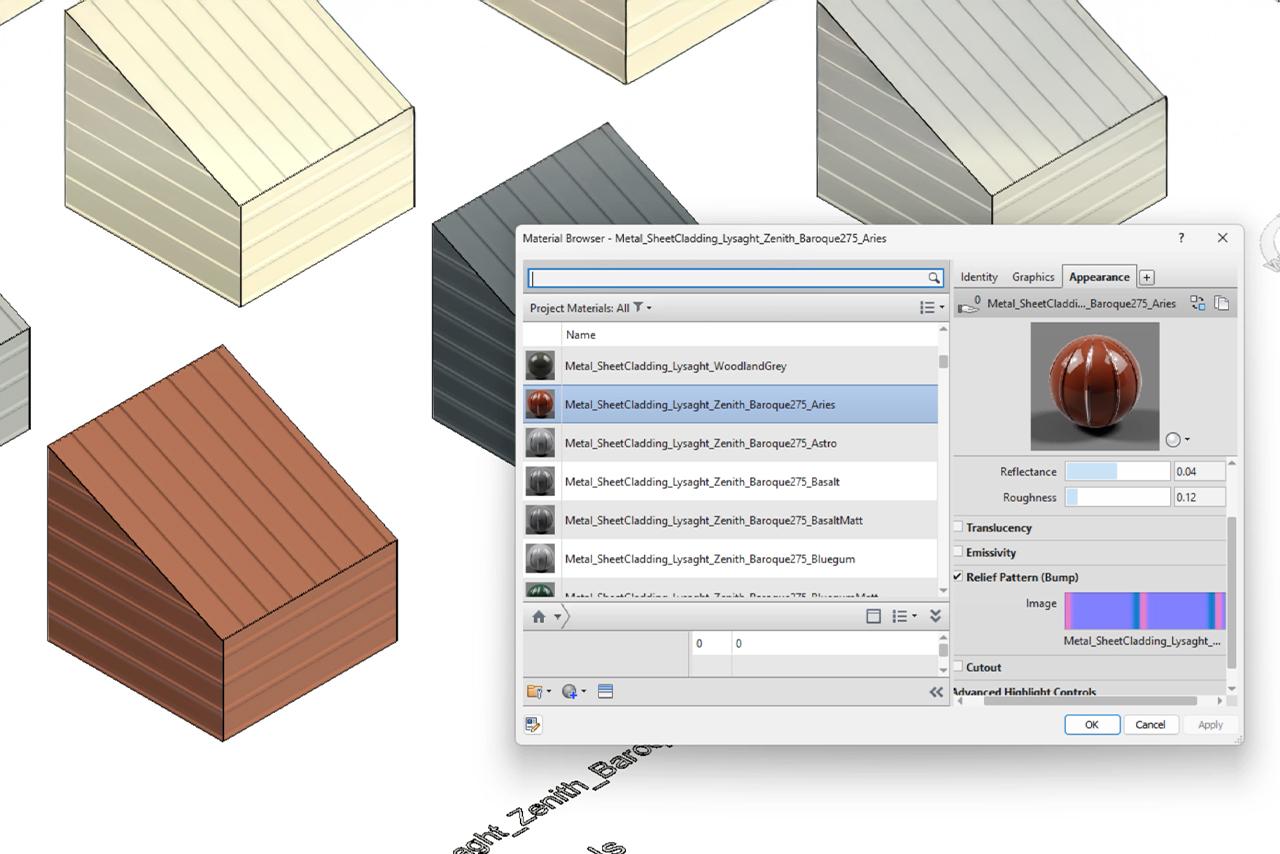Click the large material preview sphere
The width and height of the screenshot is (1280, 854).
click(x=1095, y=386)
